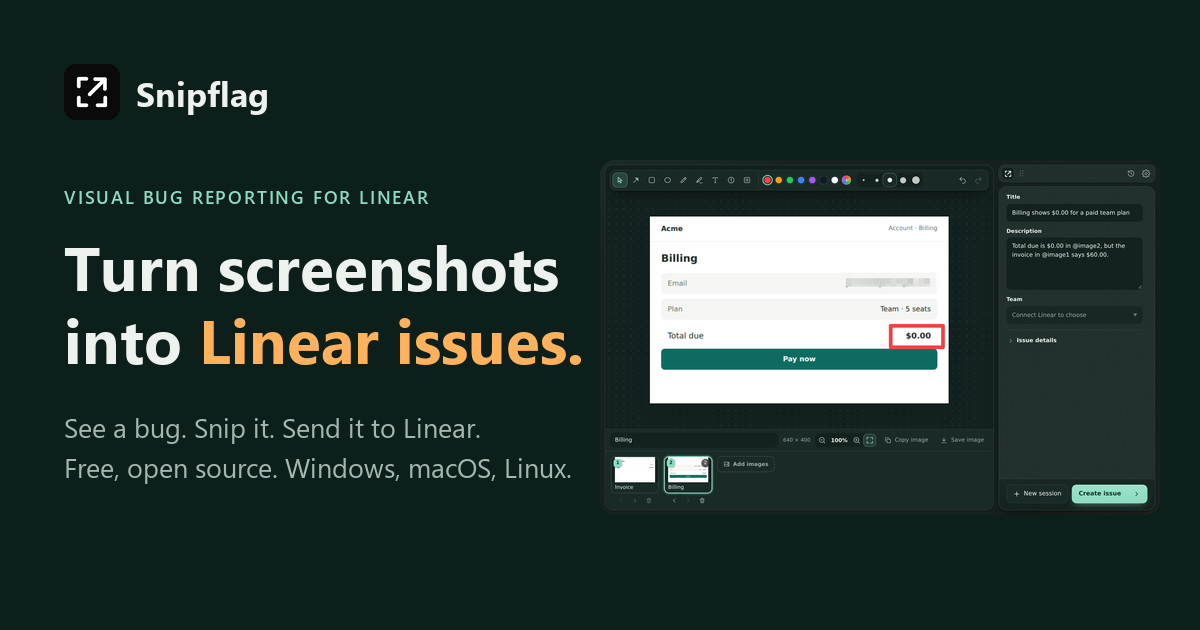Viewport: 1200px width, 630px height.
Task: Pick the orange annotation color
Action: tap(779, 180)
